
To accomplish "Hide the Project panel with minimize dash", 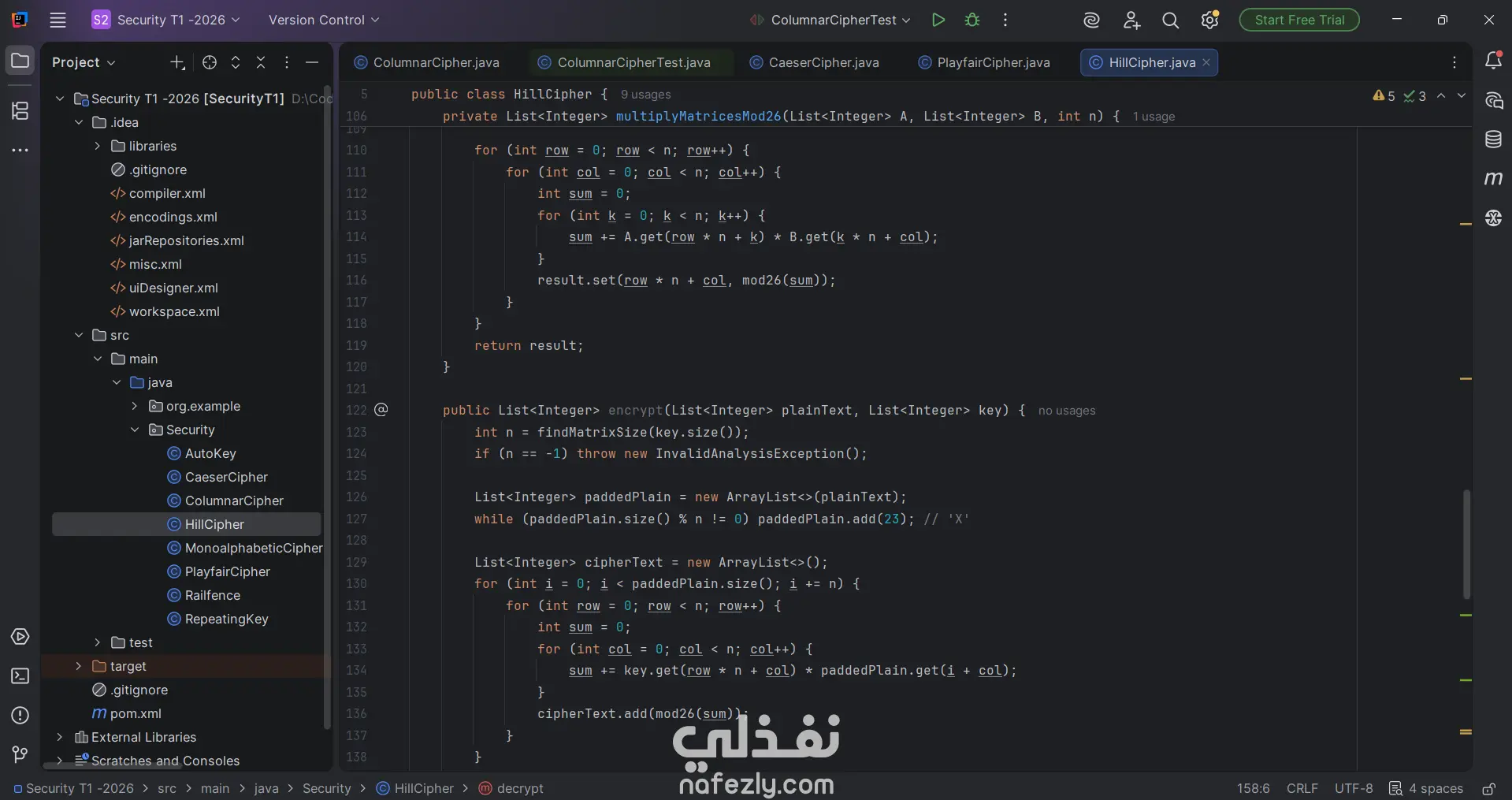I will (x=312, y=62).
